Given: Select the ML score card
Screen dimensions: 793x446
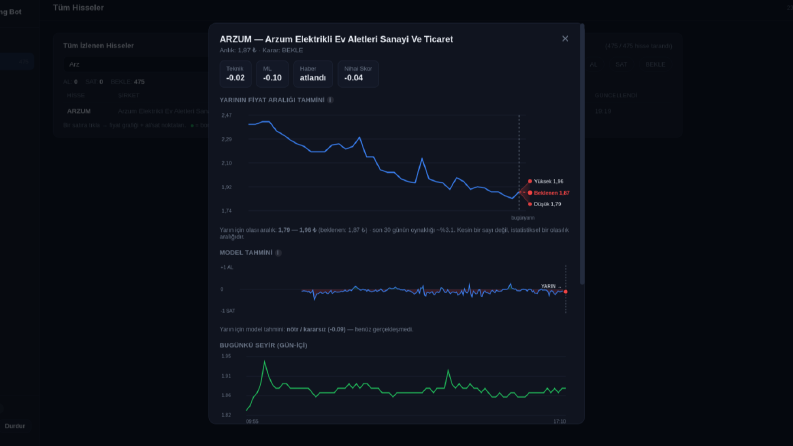Looking at the screenshot, I should [272, 74].
